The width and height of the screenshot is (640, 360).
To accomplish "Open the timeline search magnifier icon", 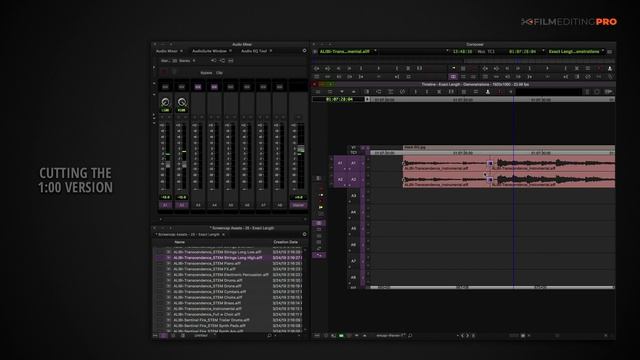I will [x=410, y=336].
